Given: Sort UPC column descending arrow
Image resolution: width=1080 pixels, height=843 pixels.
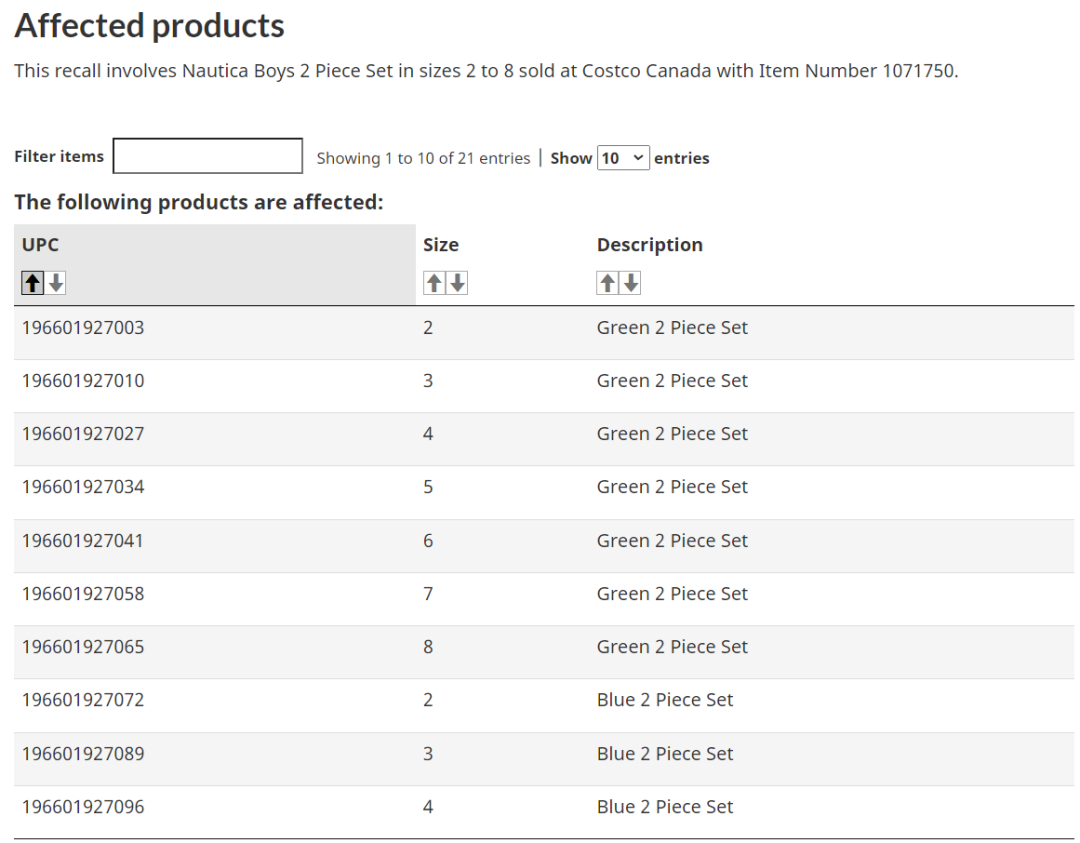Looking at the screenshot, I should point(56,284).
